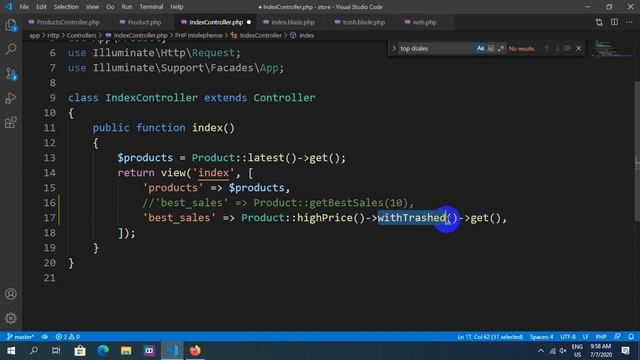This screenshot has height=360, width=640.
Task: Click 'app' in the breadcrumb
Action: coord(35,36)
